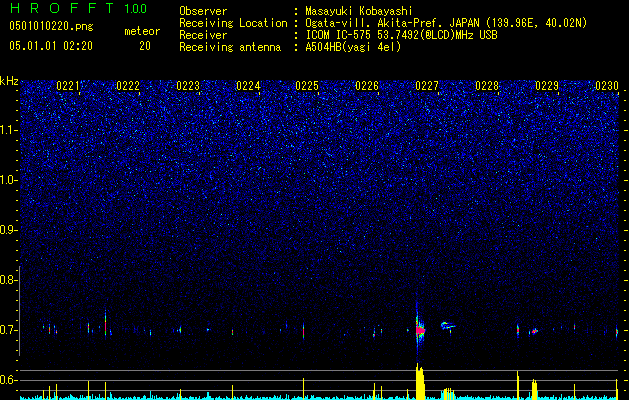Click the kHz axis unit label

point(9,81)
